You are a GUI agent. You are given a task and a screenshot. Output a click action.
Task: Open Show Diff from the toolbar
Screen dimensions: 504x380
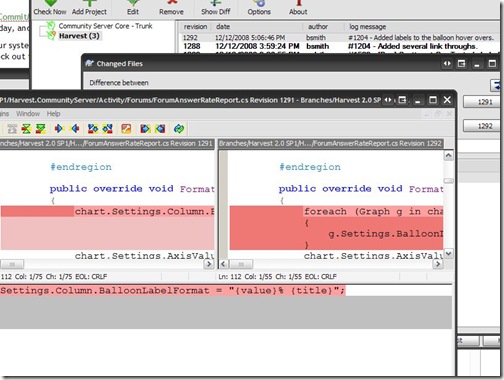(x=216, y=7)
